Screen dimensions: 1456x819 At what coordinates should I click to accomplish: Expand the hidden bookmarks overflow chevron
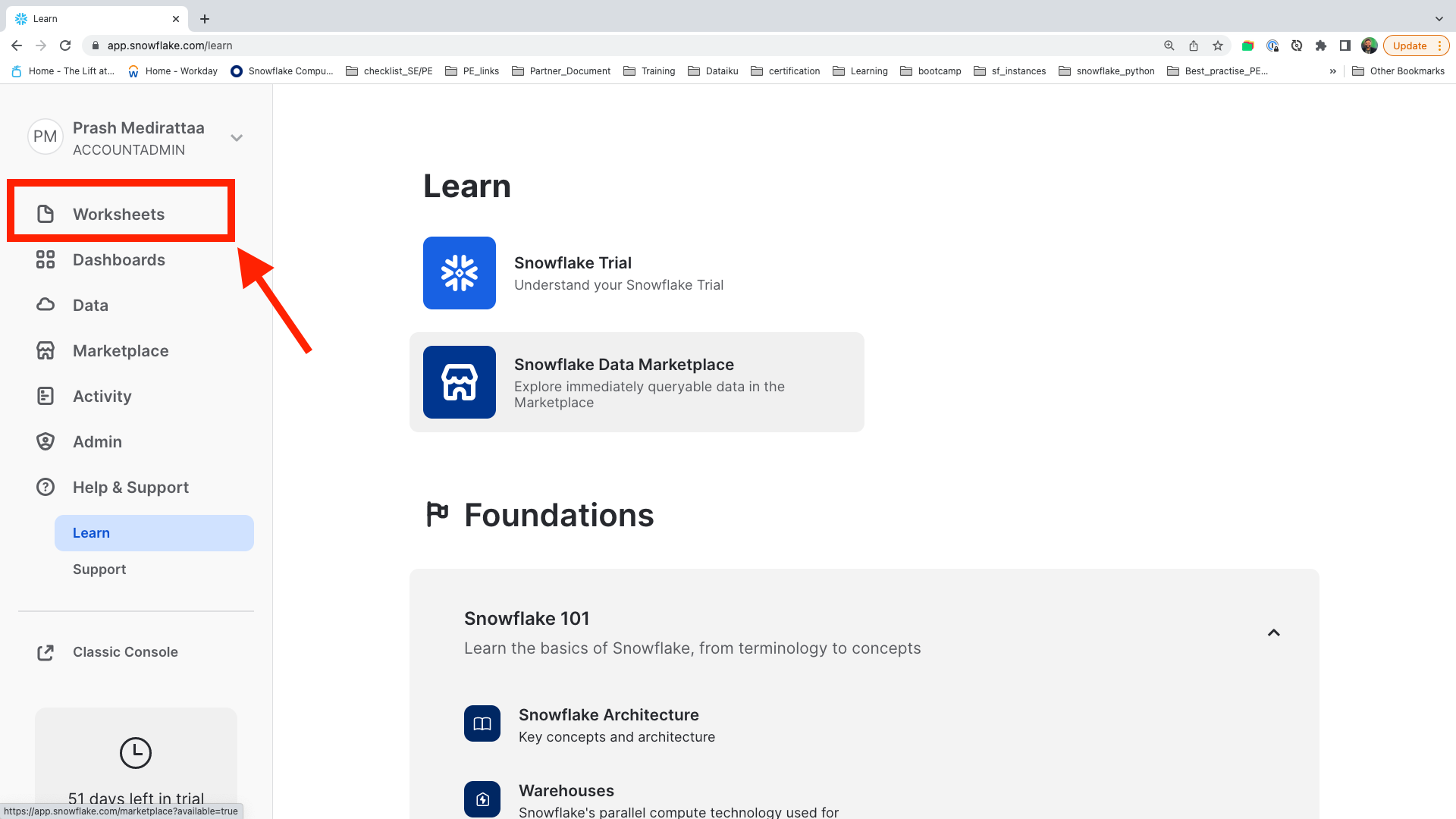[x=1332, y=71]
